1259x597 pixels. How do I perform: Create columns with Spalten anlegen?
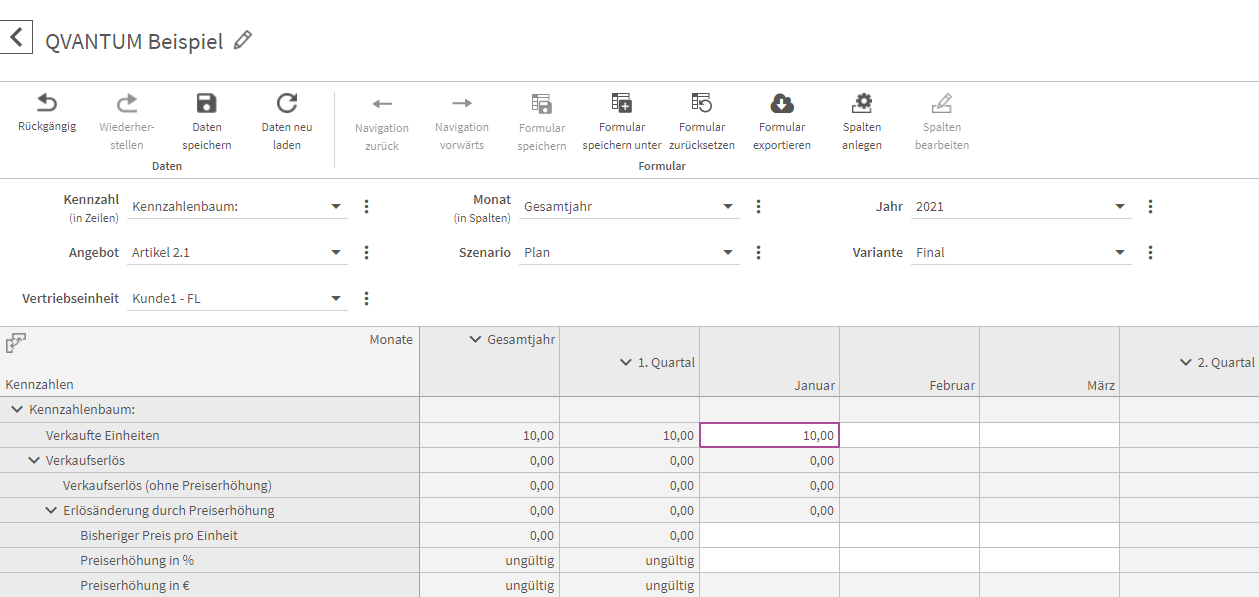point(862,103)
